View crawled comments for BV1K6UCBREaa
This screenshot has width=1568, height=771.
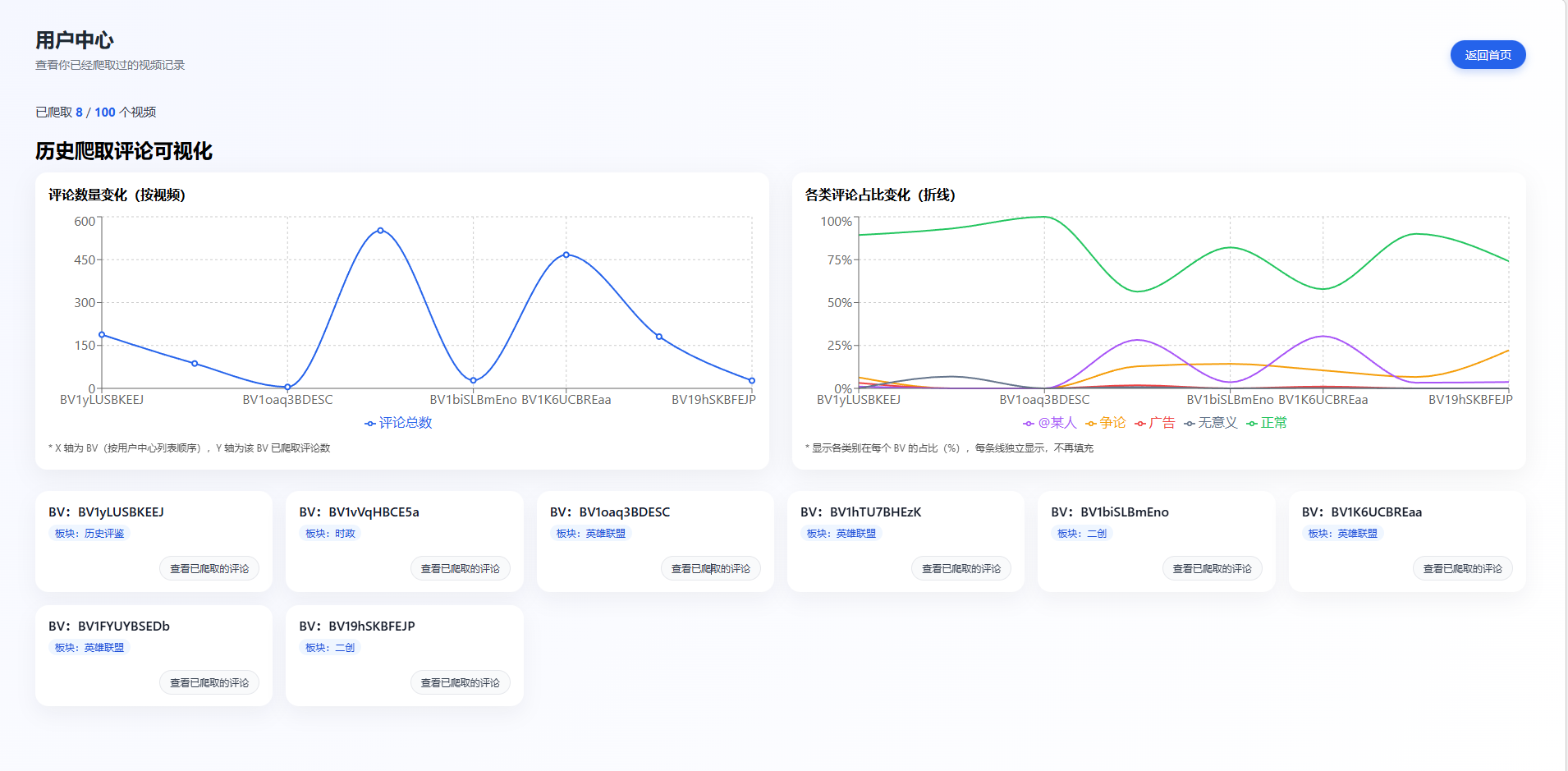[x=1463, y=568]
